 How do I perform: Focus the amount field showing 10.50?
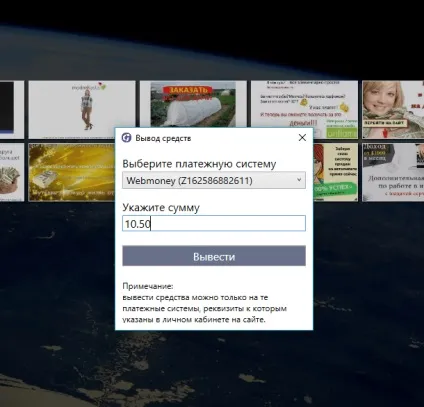(x=214, y=223)
